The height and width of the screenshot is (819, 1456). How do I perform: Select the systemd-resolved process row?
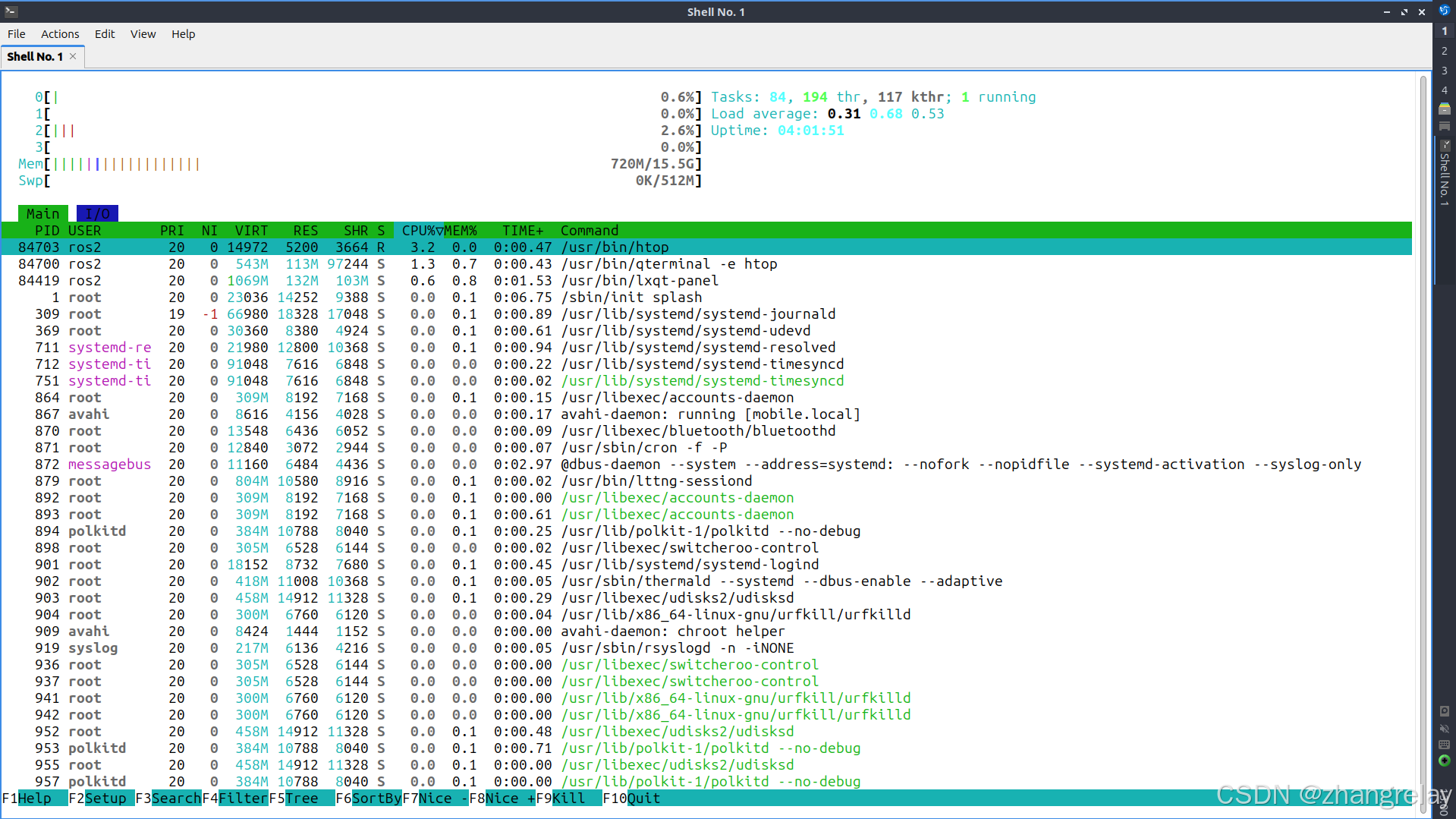[x=706, y=348]
